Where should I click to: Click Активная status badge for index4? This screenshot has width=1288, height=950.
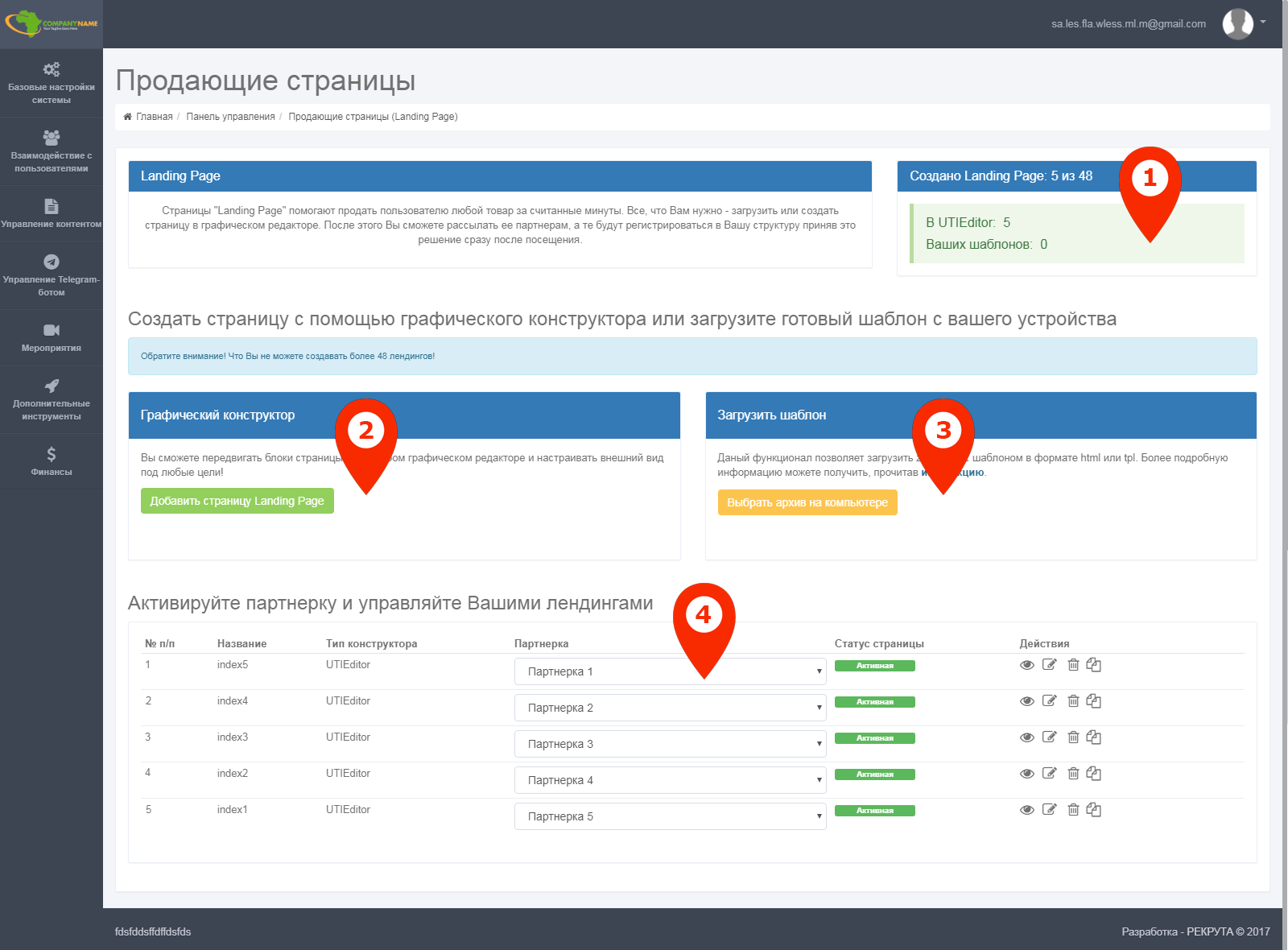tap(874, 702)
